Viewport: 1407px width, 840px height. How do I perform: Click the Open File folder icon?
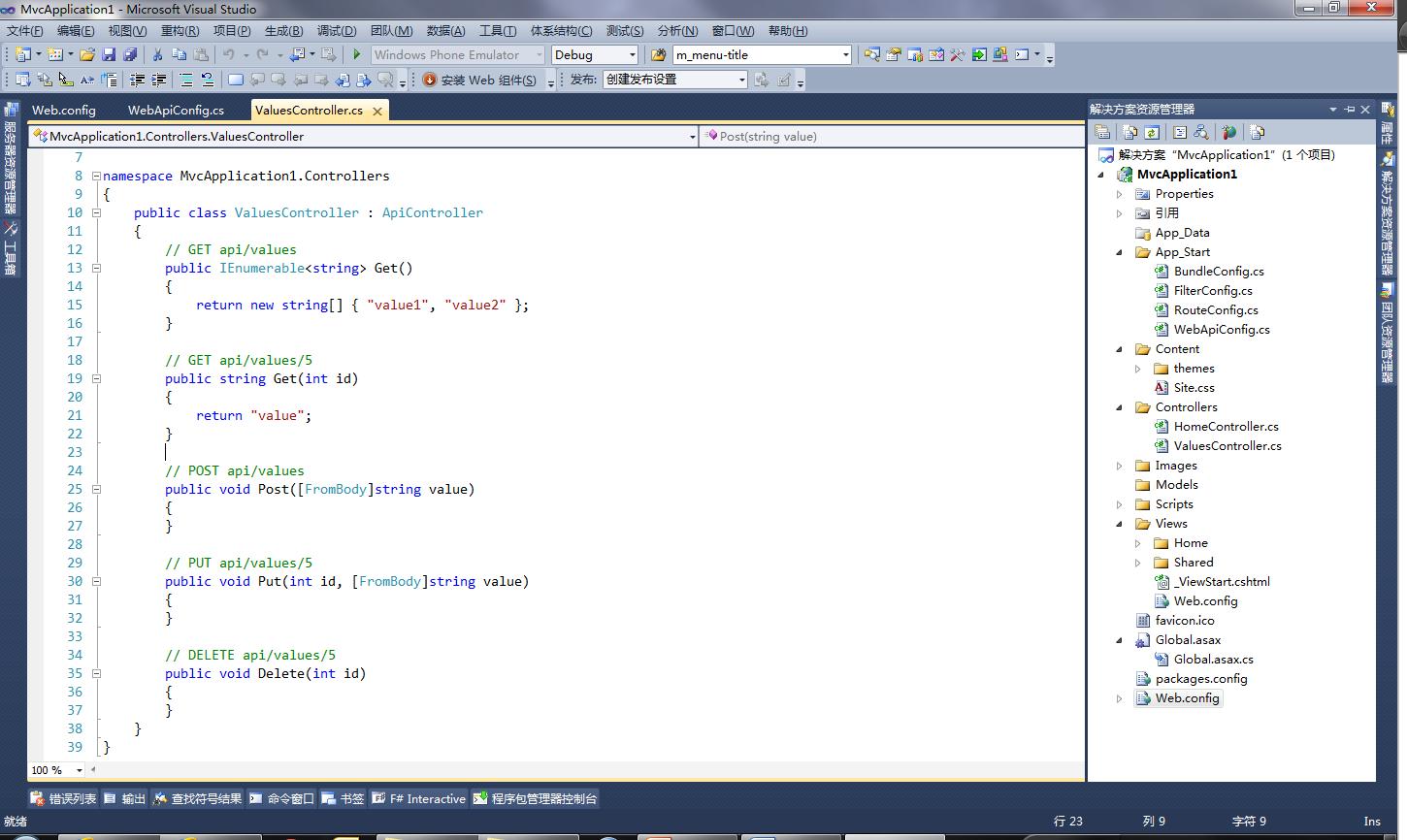point(87,55)
